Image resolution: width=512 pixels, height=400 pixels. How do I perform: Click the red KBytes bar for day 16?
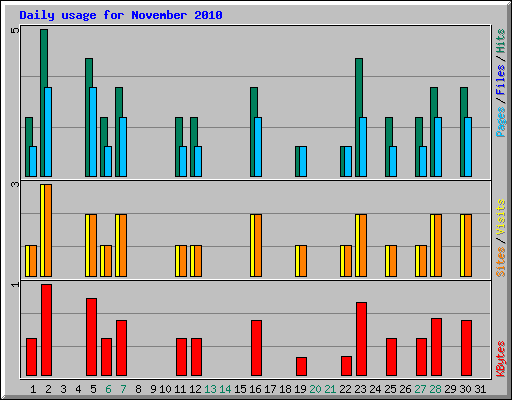pos(256,348)
